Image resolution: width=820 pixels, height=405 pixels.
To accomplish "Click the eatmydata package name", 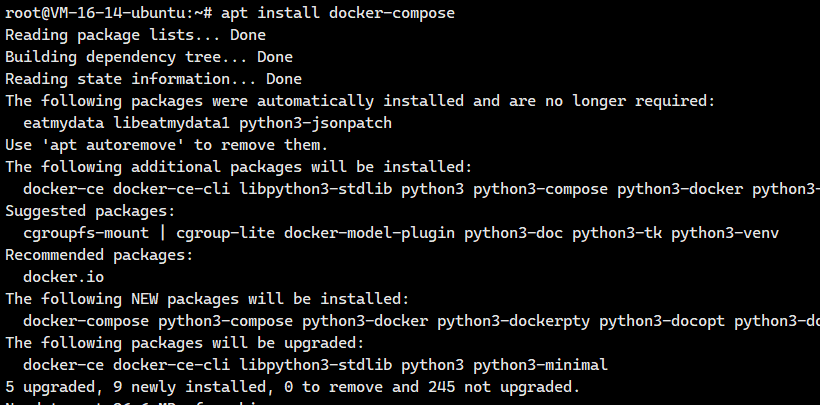I will [64, 123].
